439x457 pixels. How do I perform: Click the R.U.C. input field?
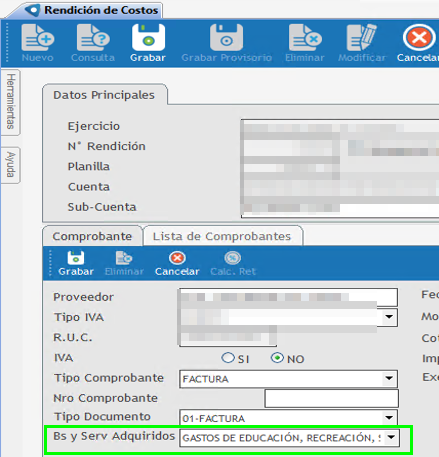(228, 337)
